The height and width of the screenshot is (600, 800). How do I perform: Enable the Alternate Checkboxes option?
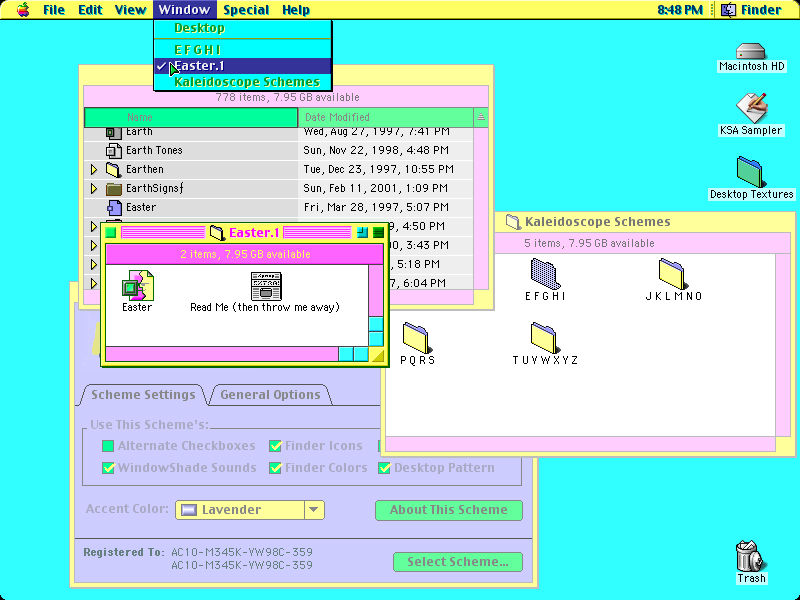point(108,446)
